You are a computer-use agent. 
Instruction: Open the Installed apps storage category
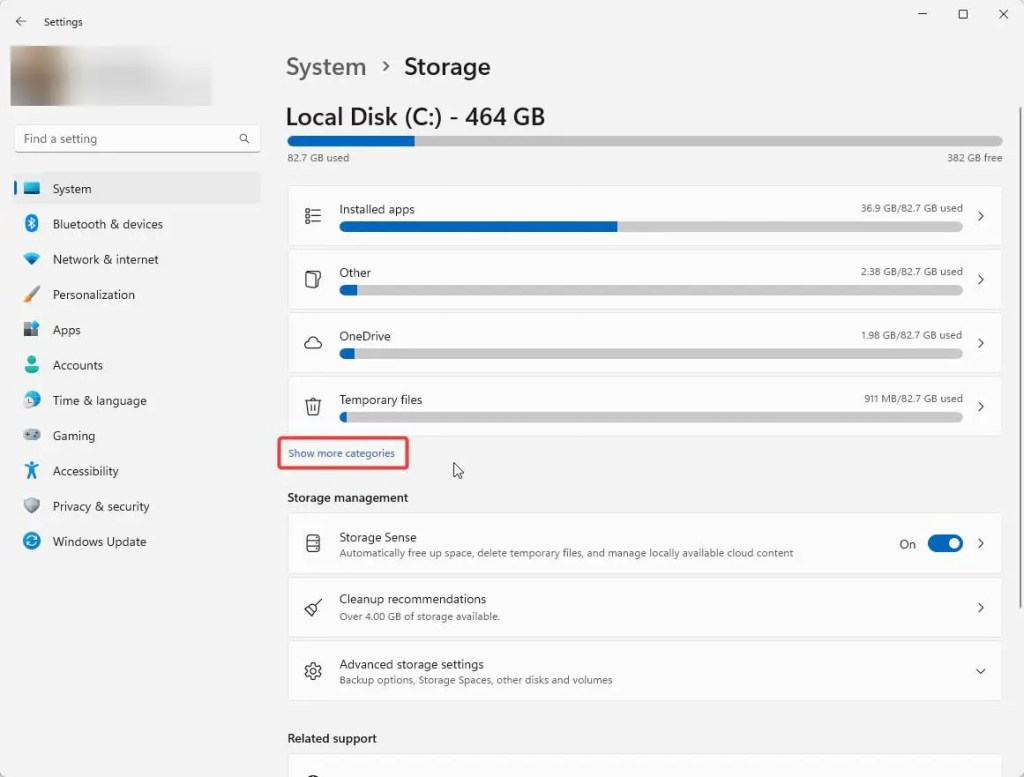[645, 216]
